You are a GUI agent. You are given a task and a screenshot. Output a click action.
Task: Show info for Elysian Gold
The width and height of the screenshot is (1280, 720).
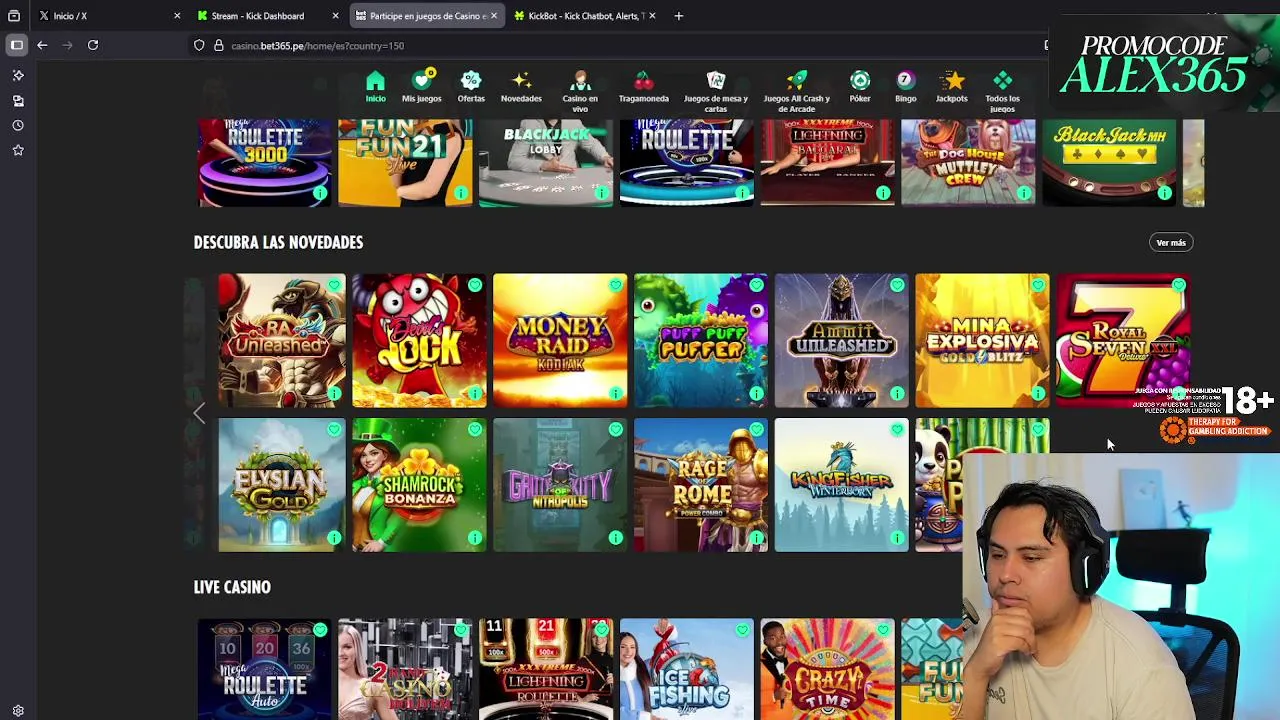point(334,538)
